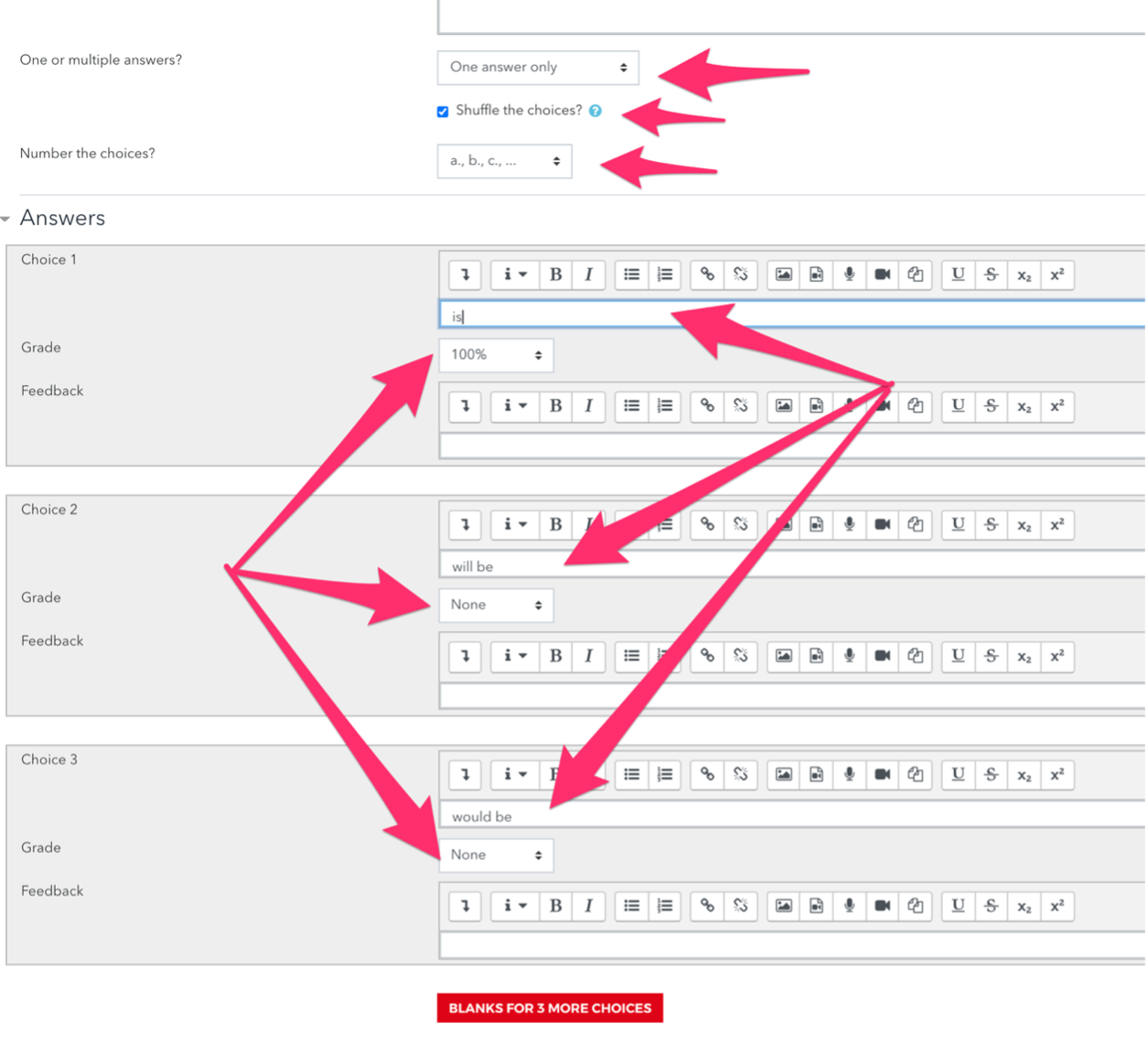Viewport: 1148px width, 1042px height.
Task: Click unordered list icon in Choice 3 answer toolbar
Action: click(x=631, y=775)
